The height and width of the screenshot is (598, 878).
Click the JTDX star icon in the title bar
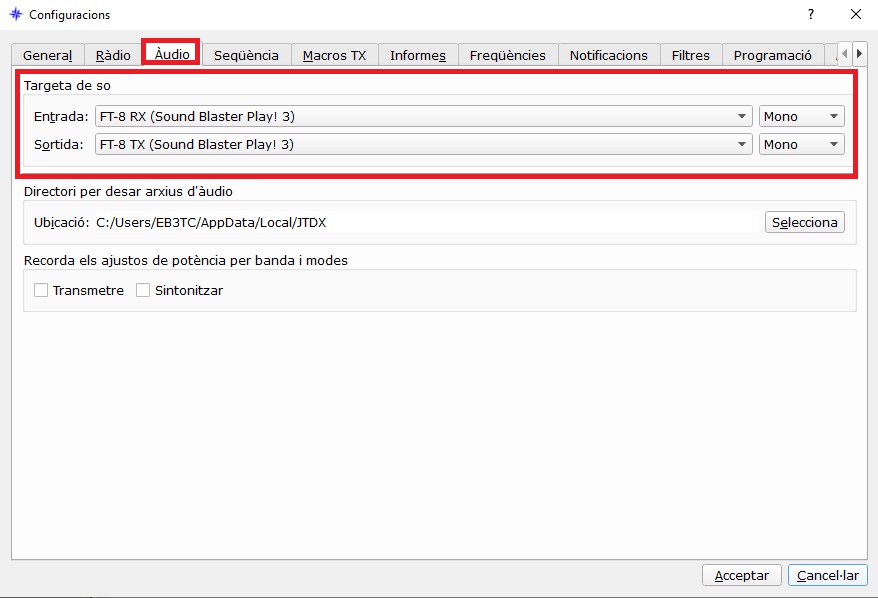tap(16, 14)
